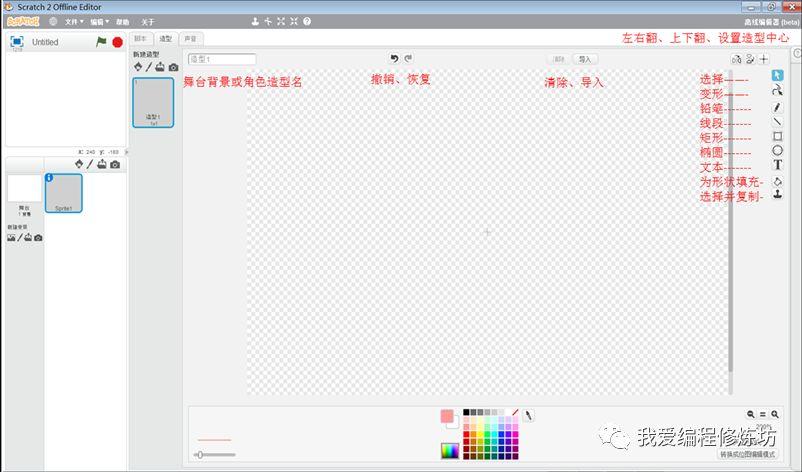The height and width of the screenshot is (472, 802).
Task: Collapse stage with small arrow expander
Action: pyautogui.click(x=127, y=152)
